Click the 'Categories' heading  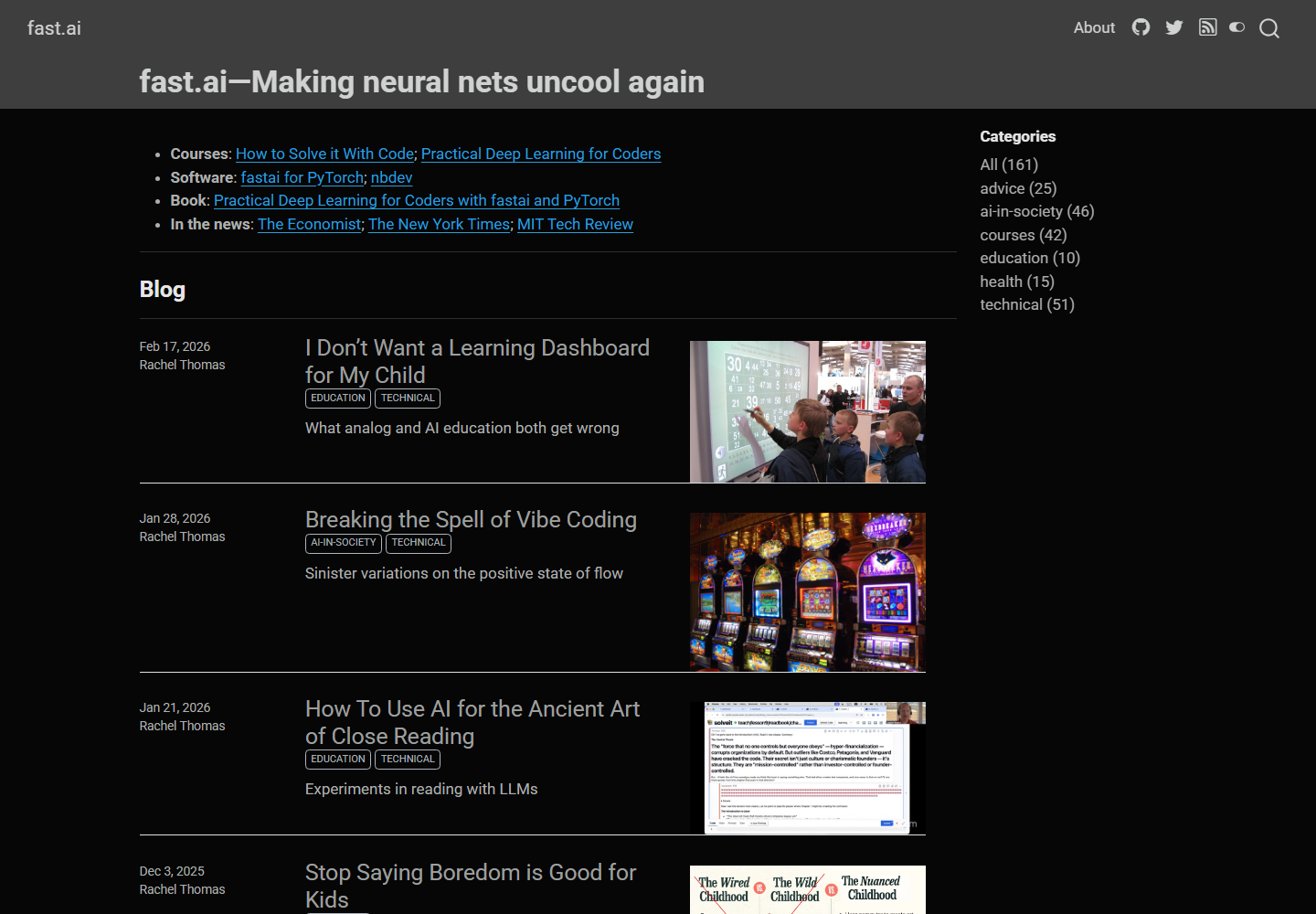pos(1018,136)
